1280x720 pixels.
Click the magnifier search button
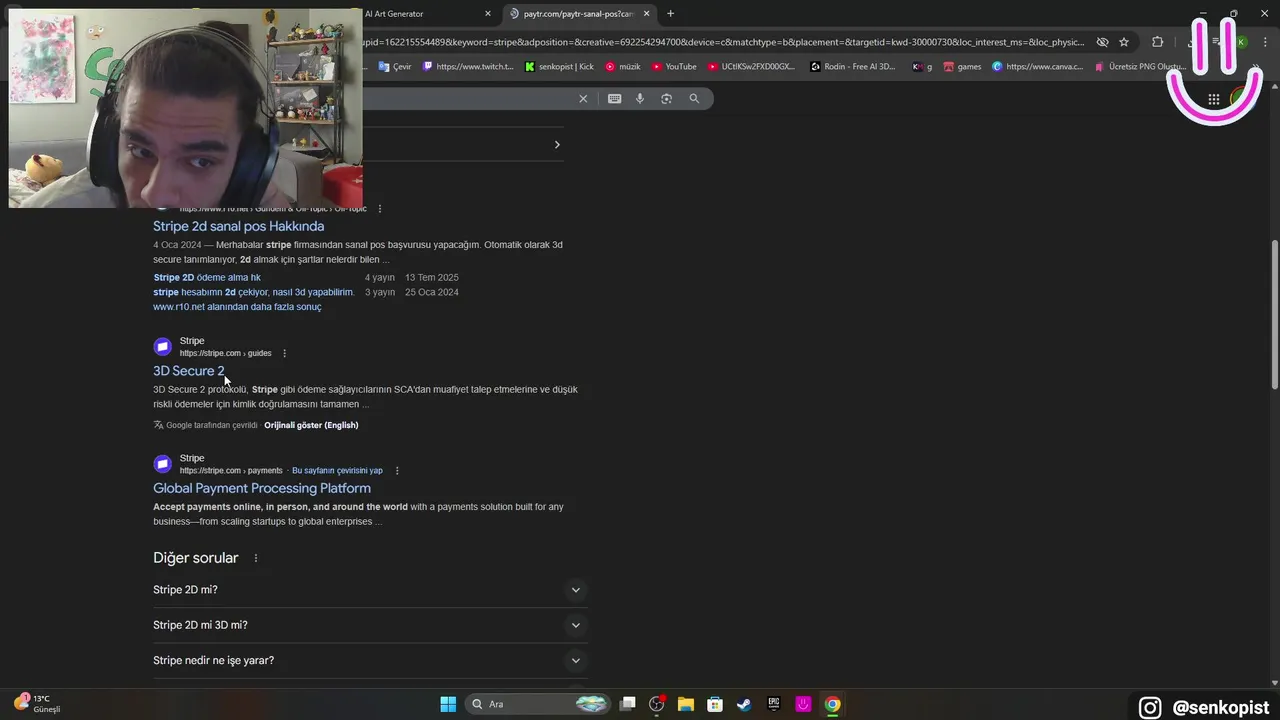pos(694,98)
